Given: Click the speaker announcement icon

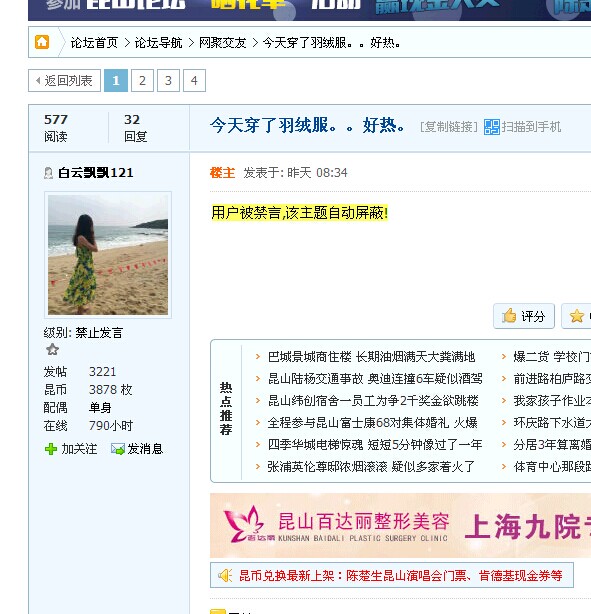Looking at the screenshot, I should point(225,575).
